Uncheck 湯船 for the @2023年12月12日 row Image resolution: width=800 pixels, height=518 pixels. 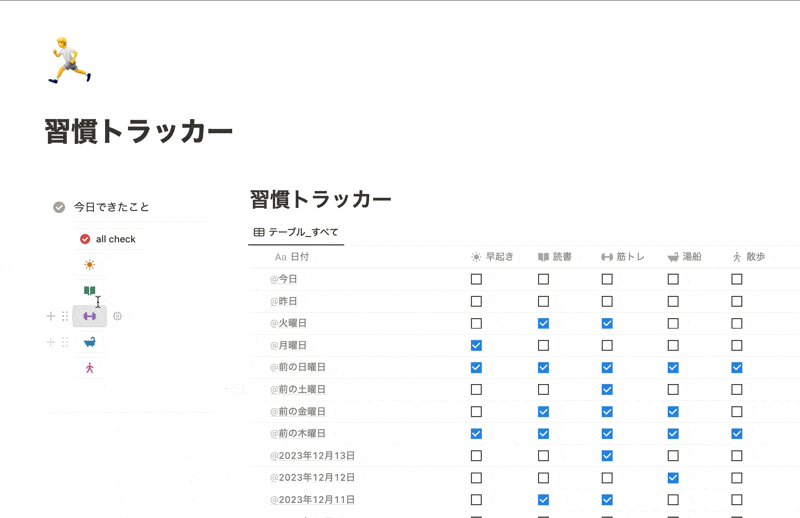pos(673,478)
